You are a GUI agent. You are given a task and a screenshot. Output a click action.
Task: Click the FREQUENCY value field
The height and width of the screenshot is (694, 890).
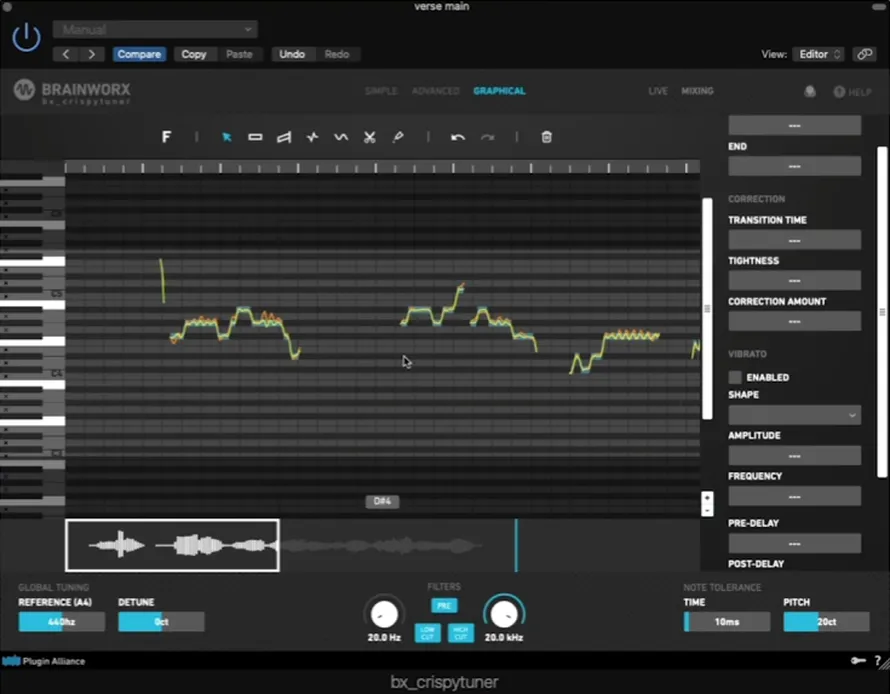[x=794, y=497]
